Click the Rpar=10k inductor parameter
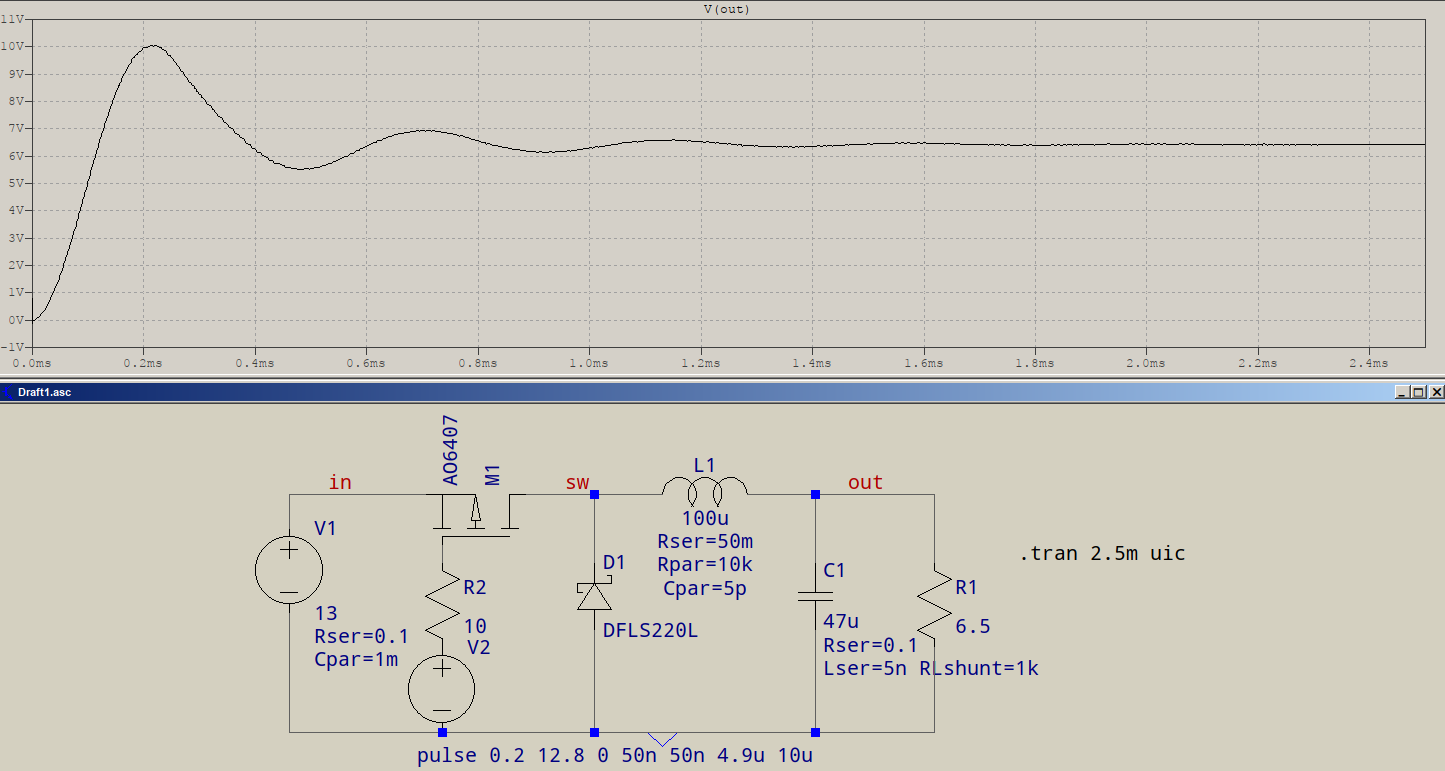 click(x=705, y=565)
